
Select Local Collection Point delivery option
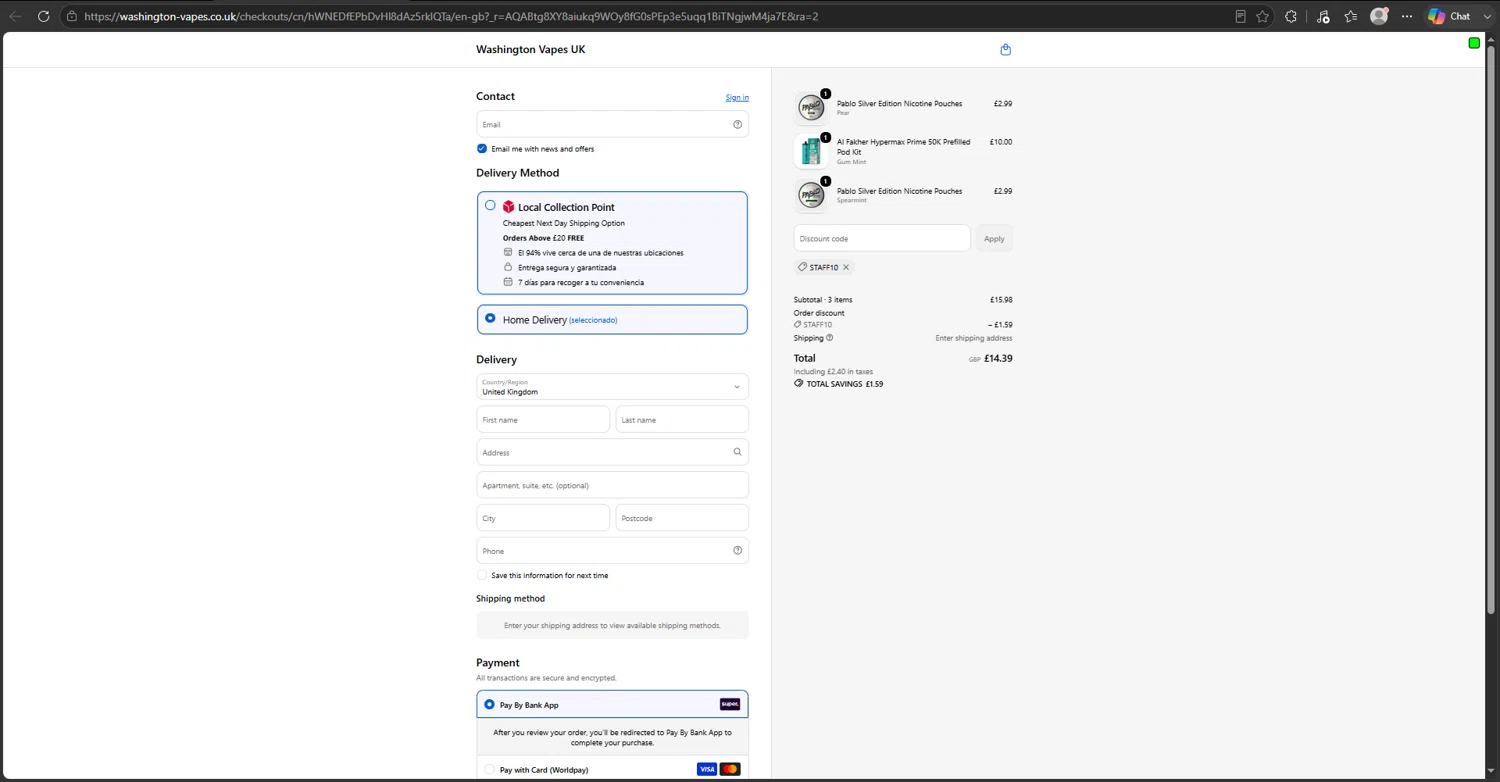(490, 206)
